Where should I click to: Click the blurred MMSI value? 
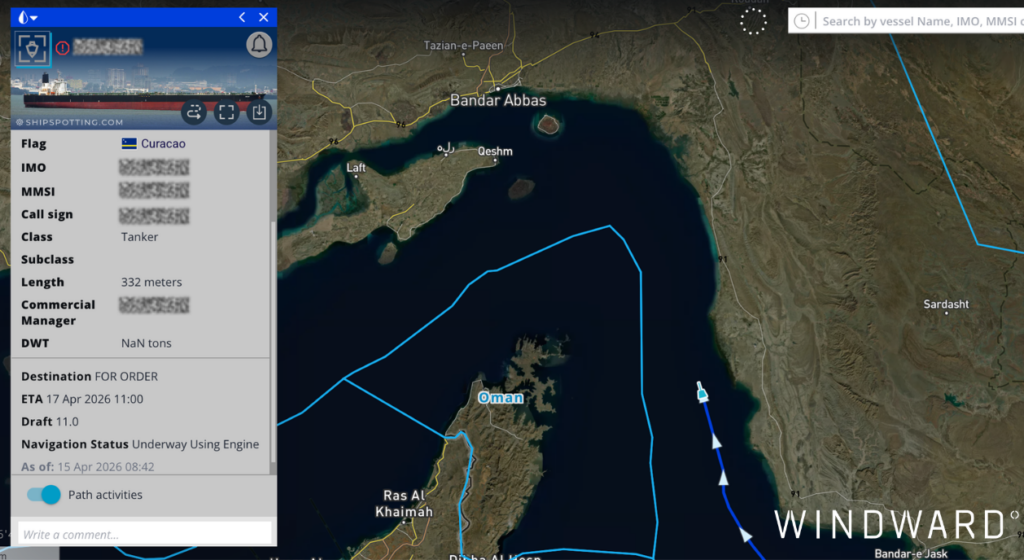click(x=154, y=191)
